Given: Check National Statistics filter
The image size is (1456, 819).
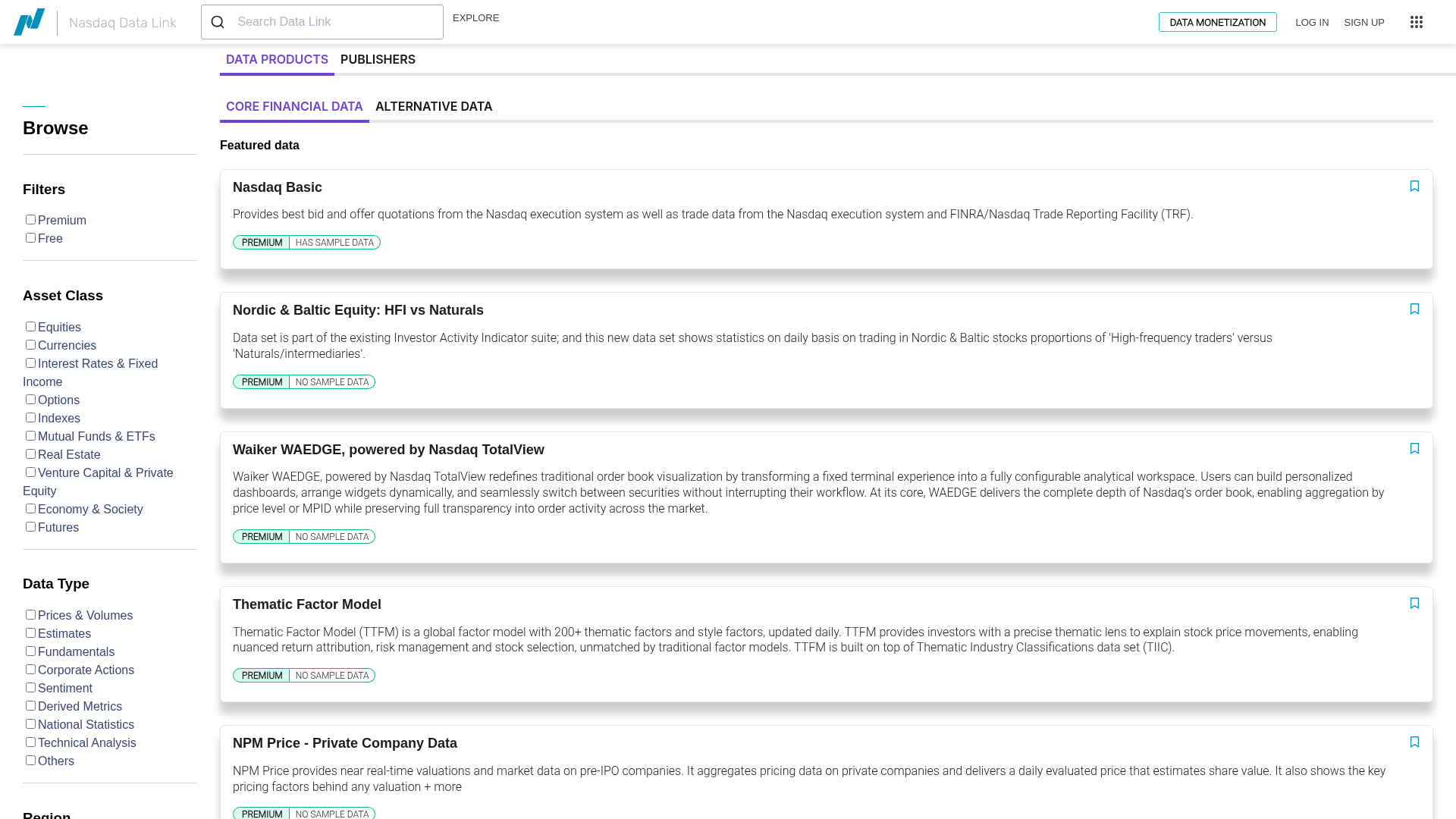Looking at the screenshot, I should click(x=30, y=724).
